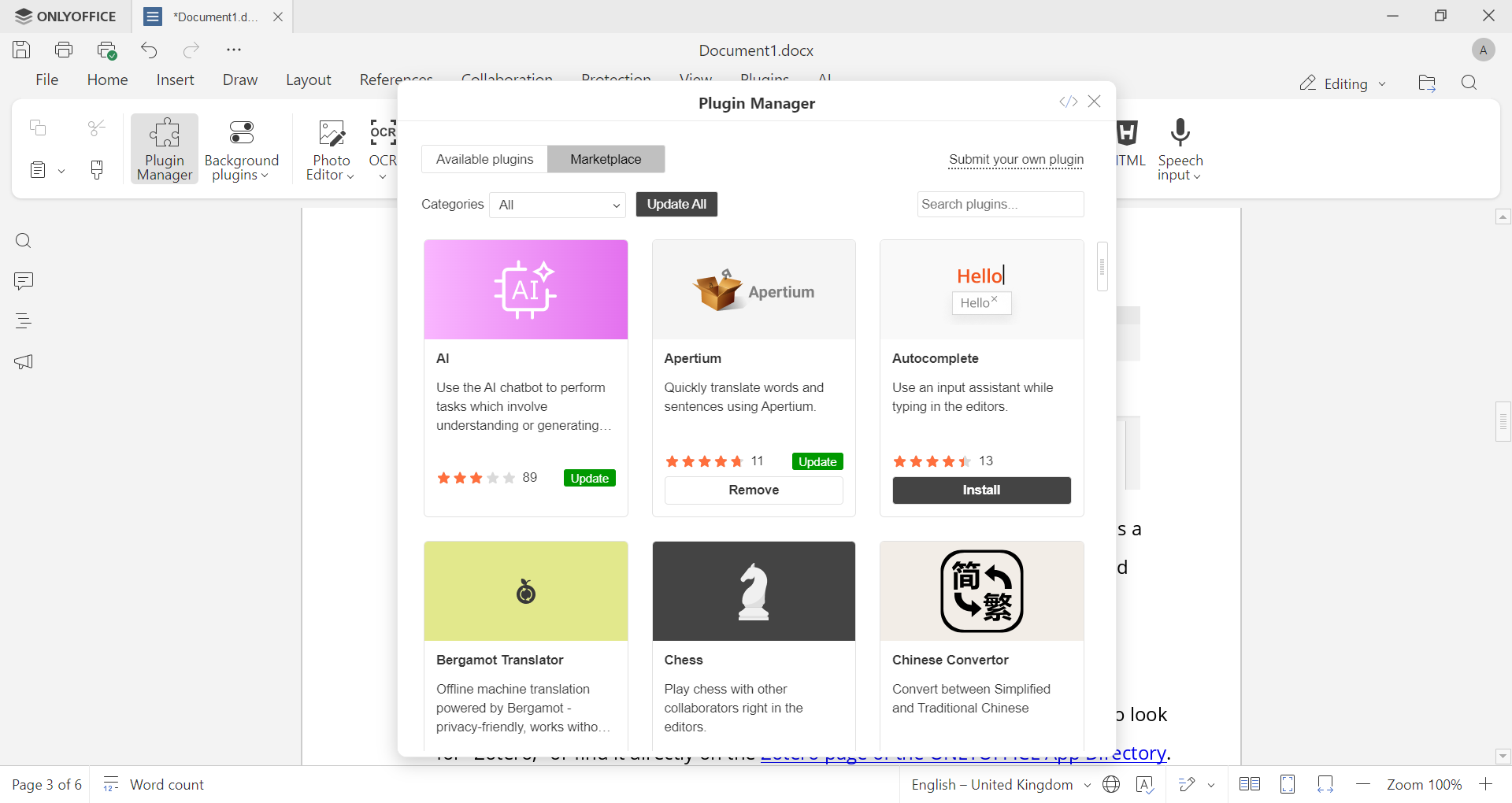Open the more options ellipsis menu

point(234,50)
